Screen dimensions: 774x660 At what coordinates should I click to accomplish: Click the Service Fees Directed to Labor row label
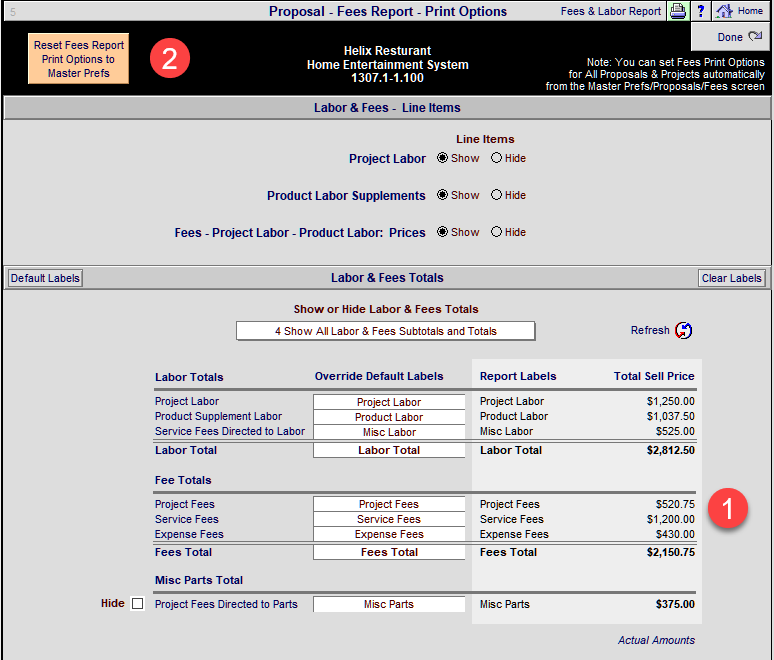click(230, 431)
